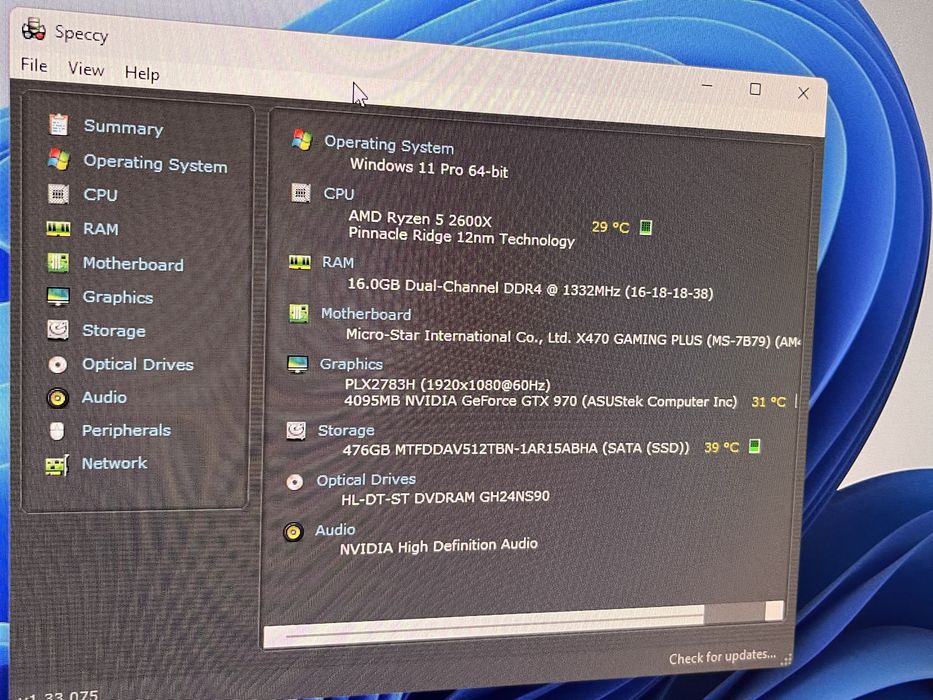Viewport: 933px width, 700px height.
Task: Open the View menu
Action: point(86,69)
